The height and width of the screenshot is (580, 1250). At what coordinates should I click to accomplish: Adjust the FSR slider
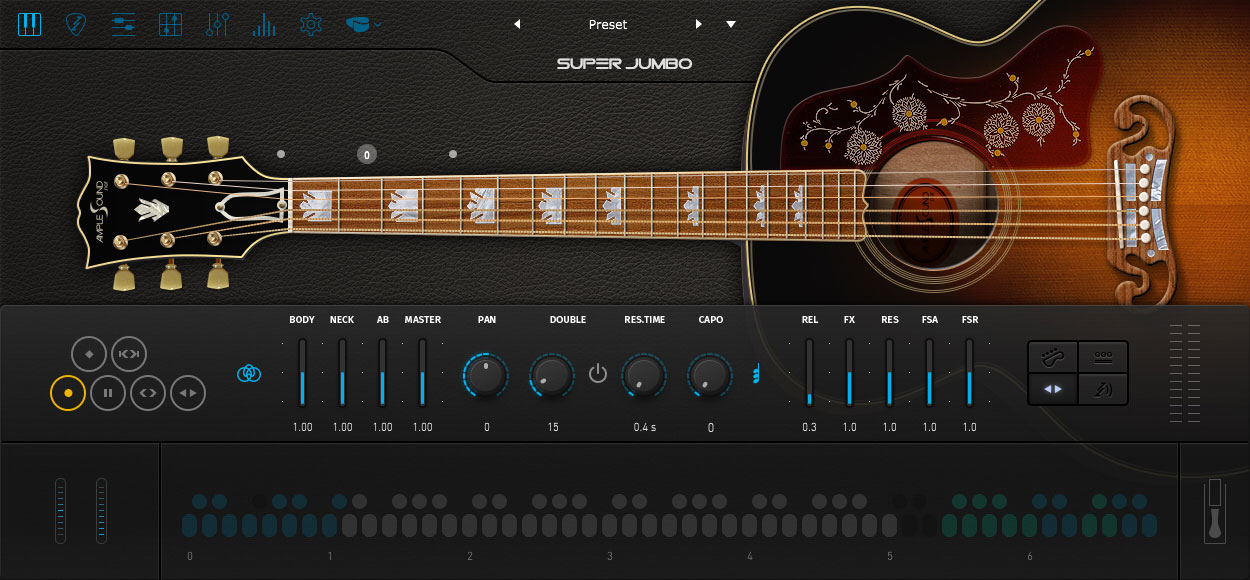click(969, 372)
